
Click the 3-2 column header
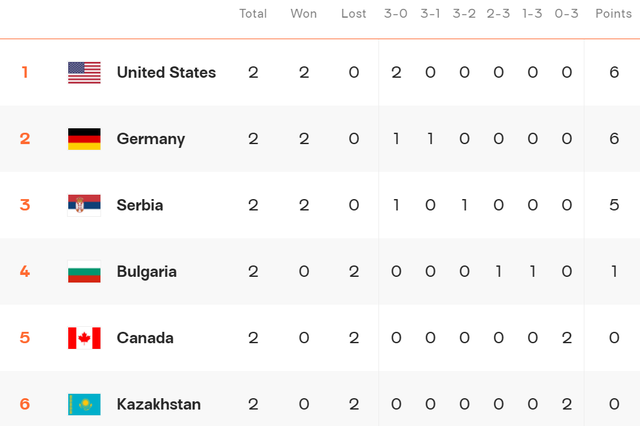coord(464,14)
